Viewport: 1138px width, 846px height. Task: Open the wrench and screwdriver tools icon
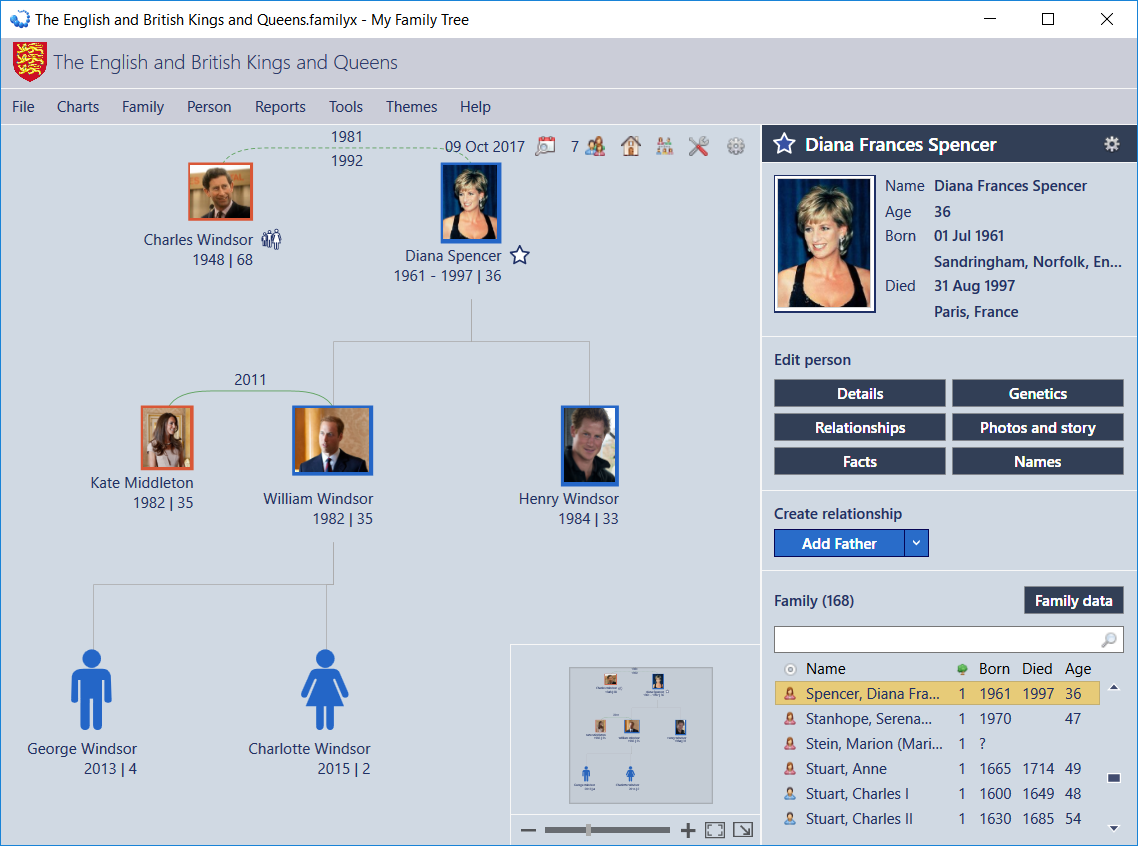pos(698,146)
